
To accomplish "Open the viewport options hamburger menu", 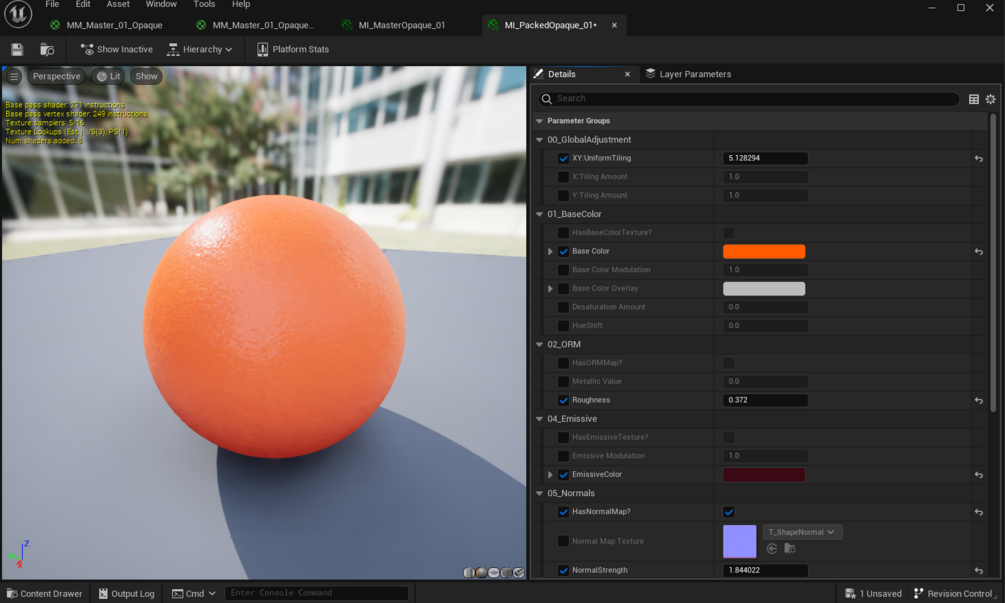I will point(13,76).
